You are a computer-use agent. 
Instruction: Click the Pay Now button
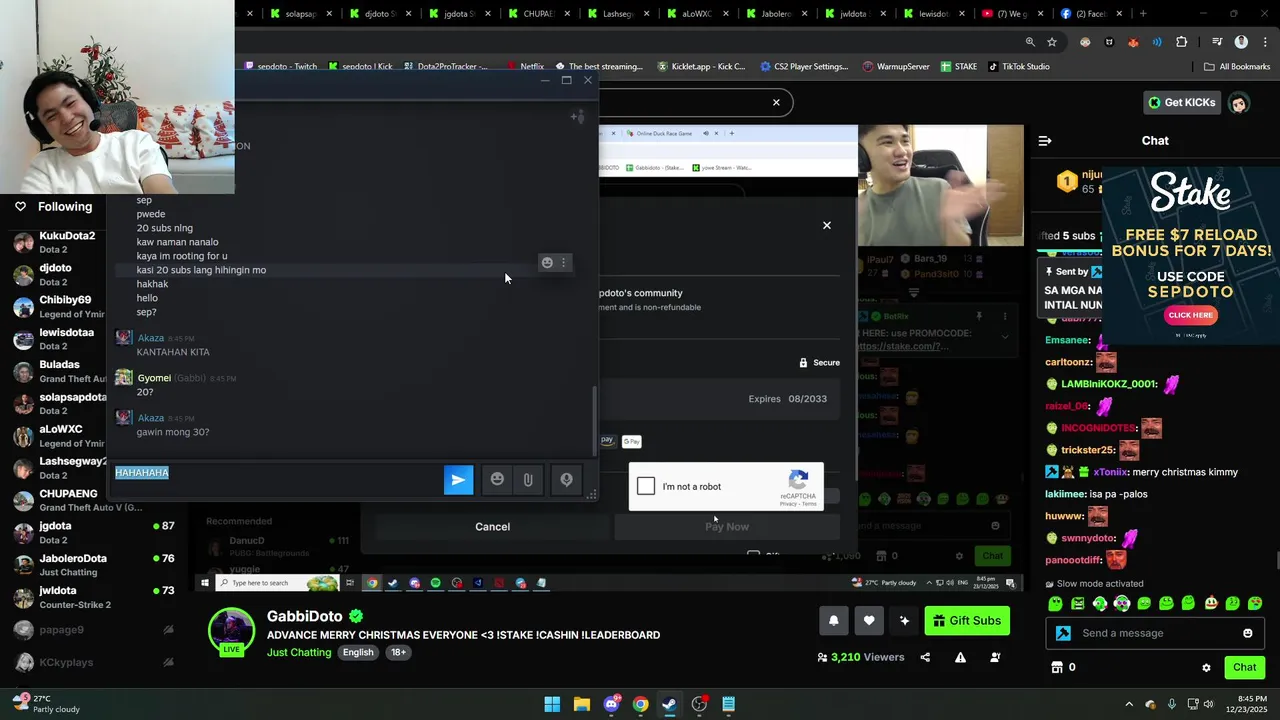tap(727, 527)
